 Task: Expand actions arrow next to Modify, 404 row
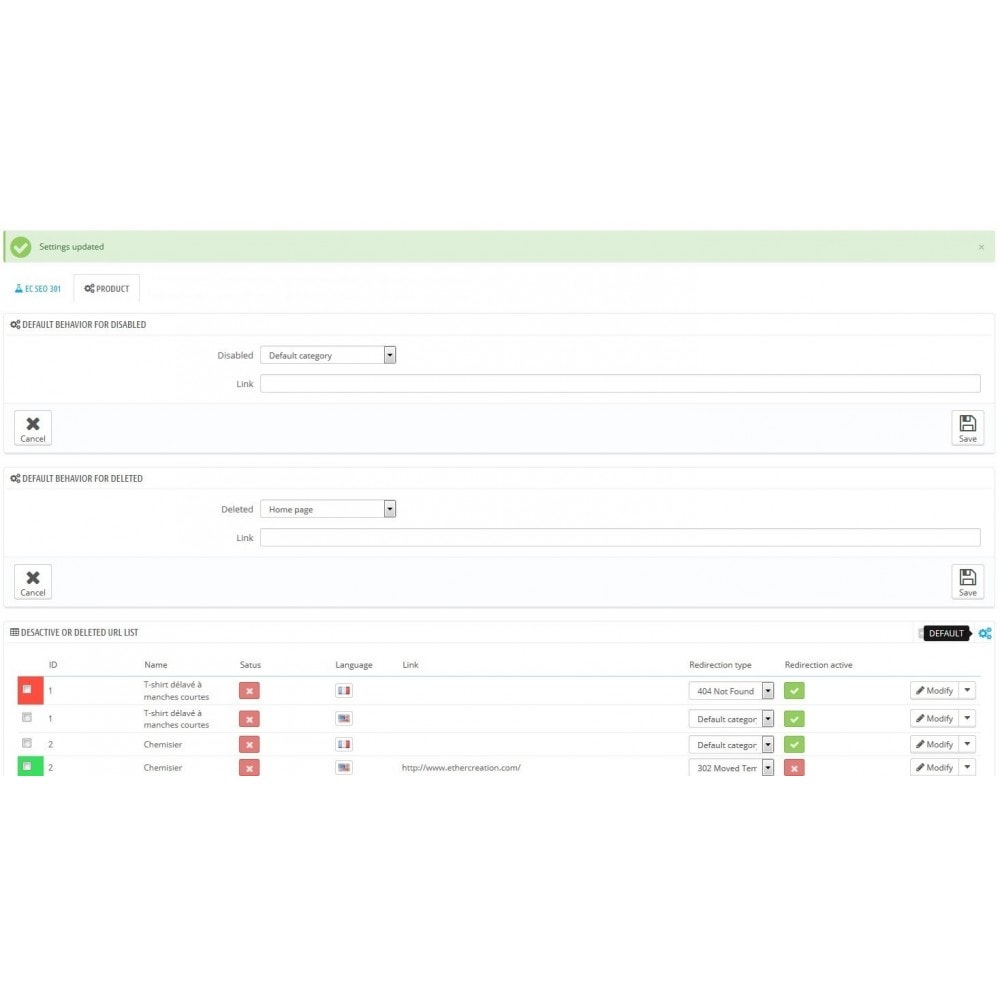click(967, 691)
